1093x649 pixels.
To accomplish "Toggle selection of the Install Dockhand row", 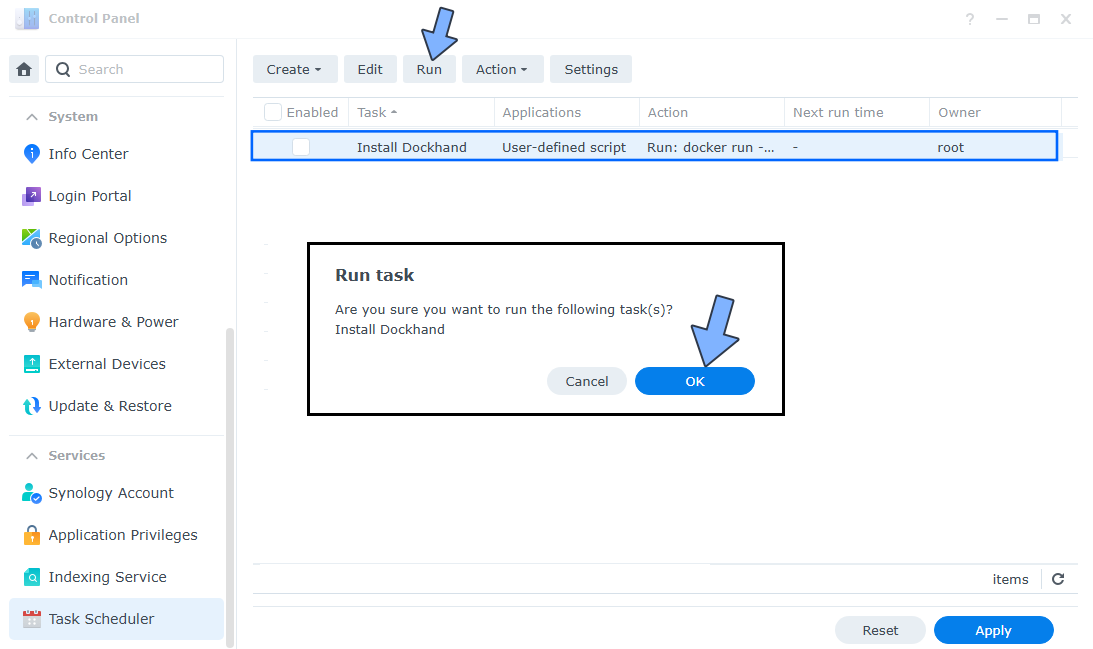I will [x=412, y=146].
